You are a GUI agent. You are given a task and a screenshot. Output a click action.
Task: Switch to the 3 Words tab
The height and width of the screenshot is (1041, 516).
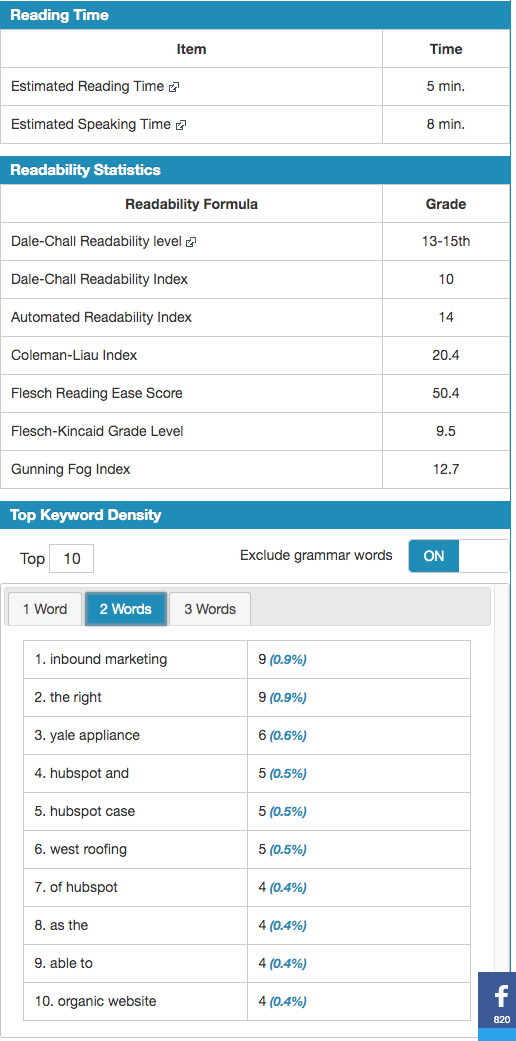(210, 609)
